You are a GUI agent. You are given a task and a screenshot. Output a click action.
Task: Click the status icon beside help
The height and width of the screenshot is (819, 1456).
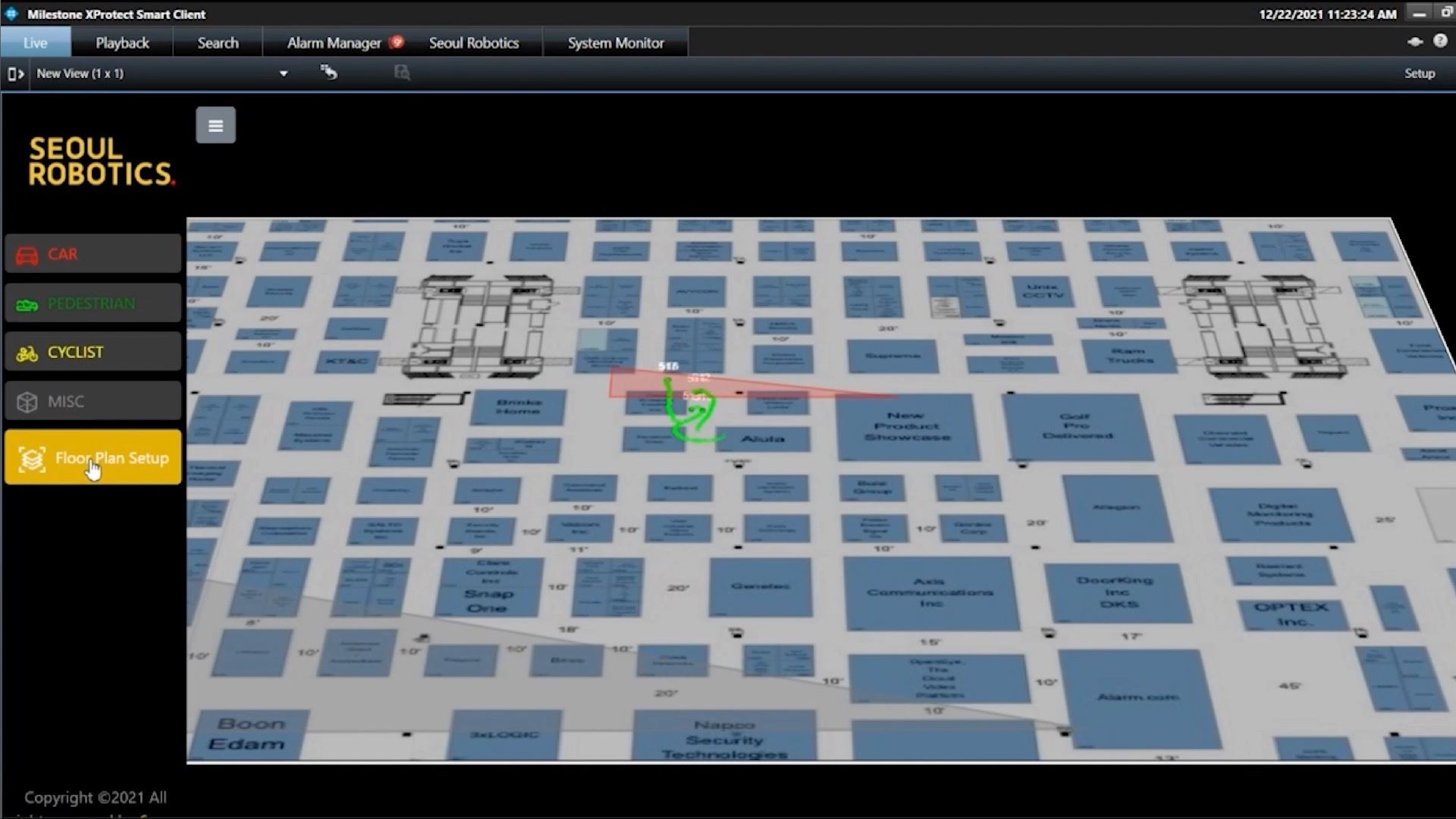coord(1415,42)
